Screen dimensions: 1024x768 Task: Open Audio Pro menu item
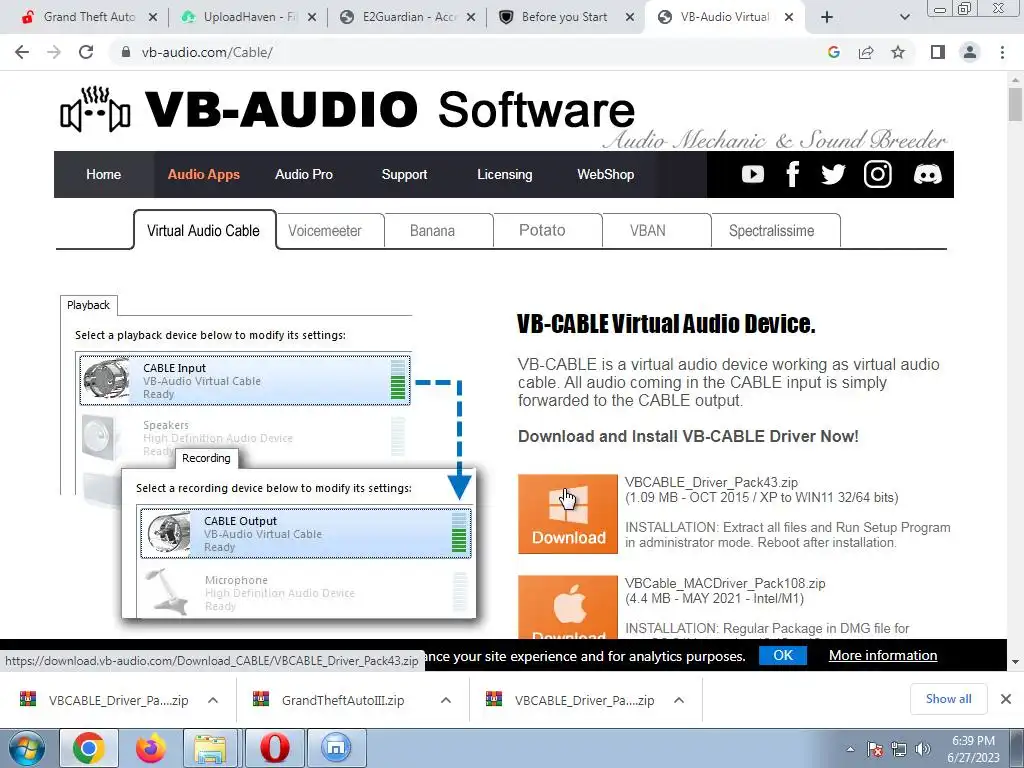click(304, 174)
